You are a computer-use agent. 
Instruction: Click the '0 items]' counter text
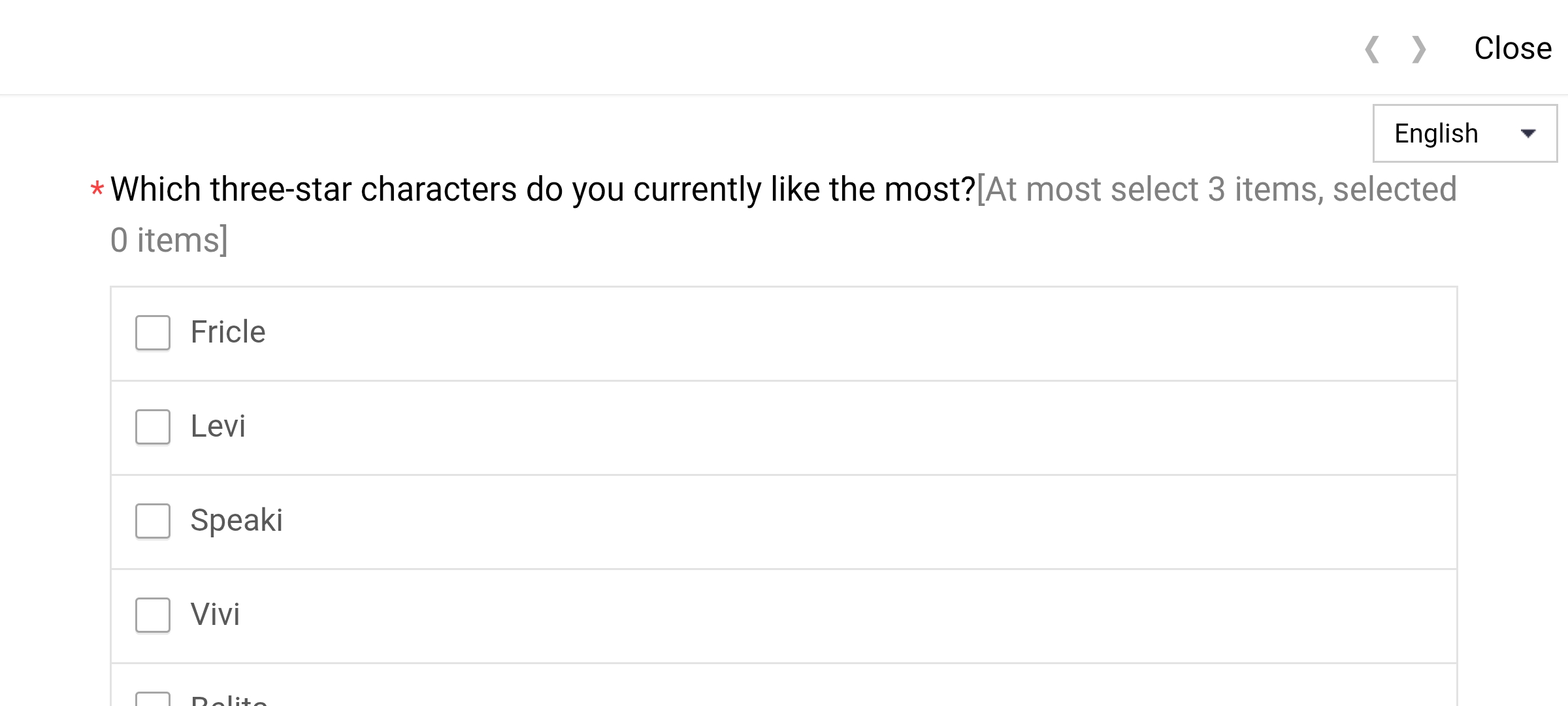click(x=169, y=241)
